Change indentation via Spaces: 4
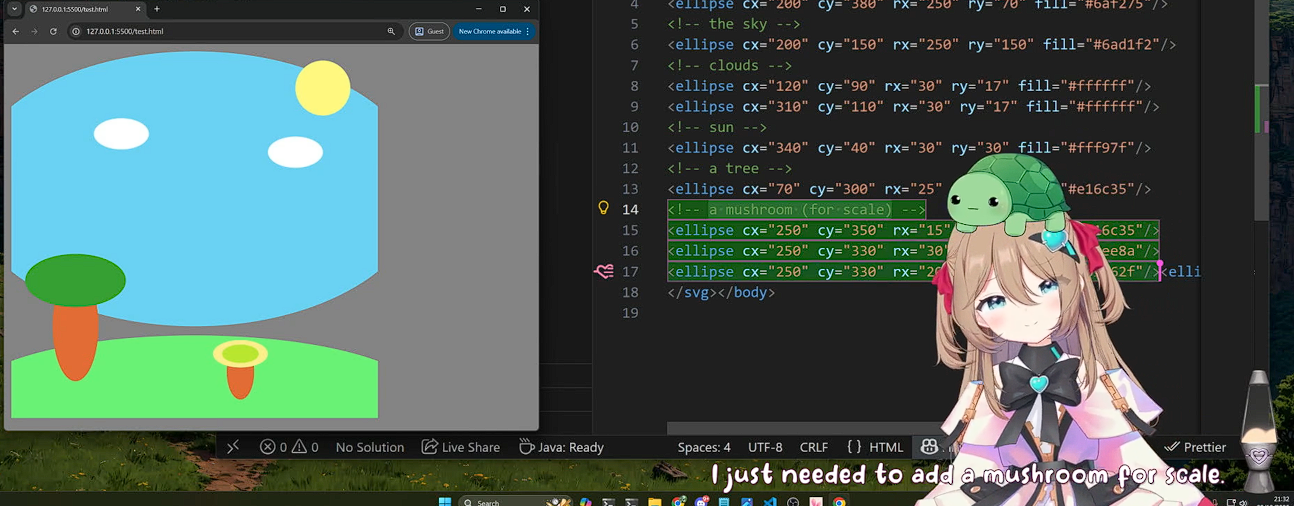The image size is (1294, 506). [704, 447]
